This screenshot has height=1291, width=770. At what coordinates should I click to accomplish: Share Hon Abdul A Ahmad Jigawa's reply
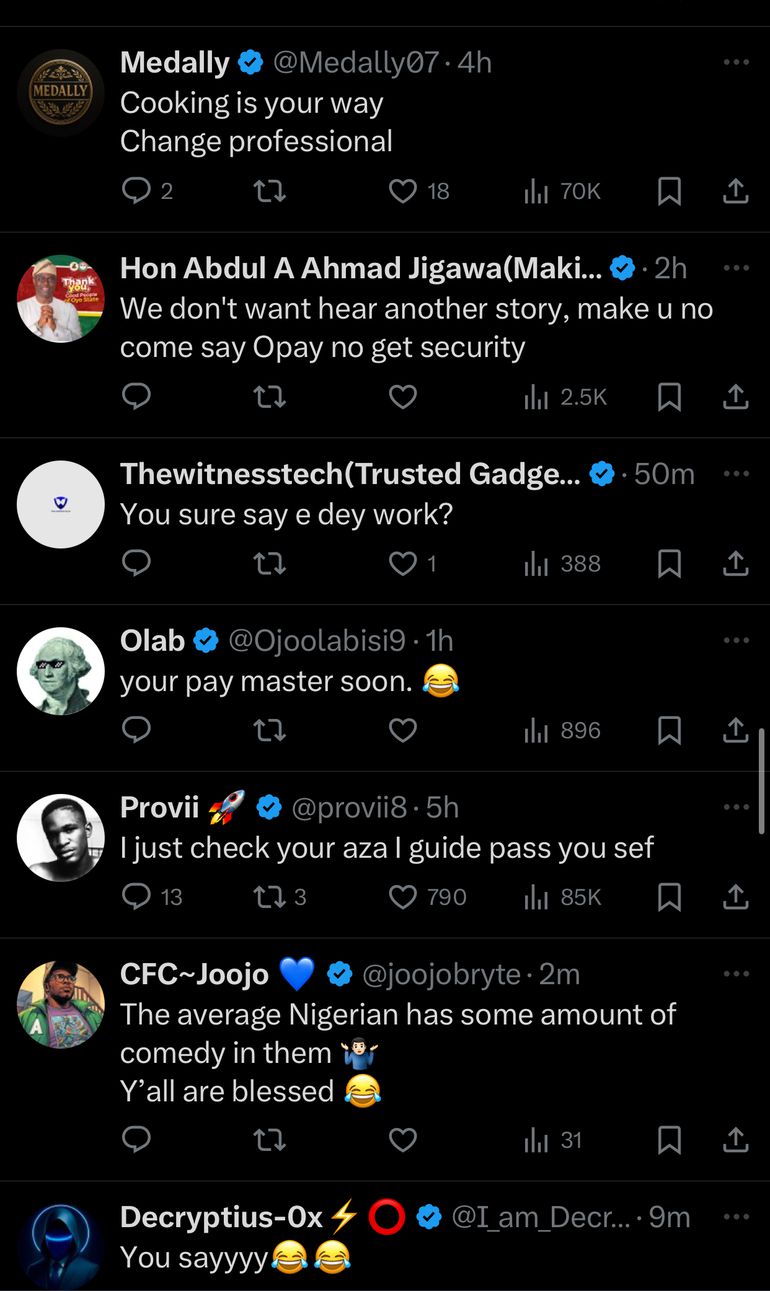(x=735, y=397)
